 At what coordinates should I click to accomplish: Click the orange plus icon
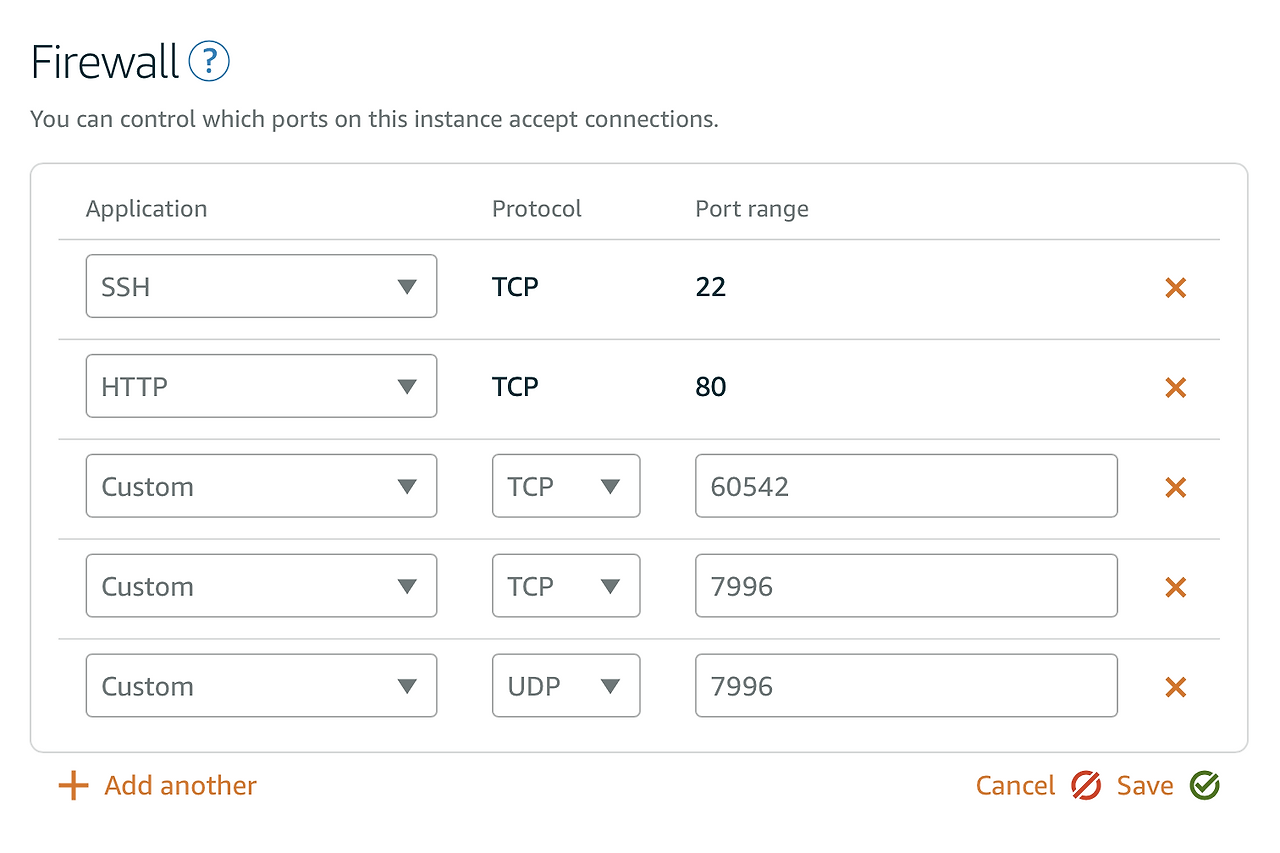(73, 786)
